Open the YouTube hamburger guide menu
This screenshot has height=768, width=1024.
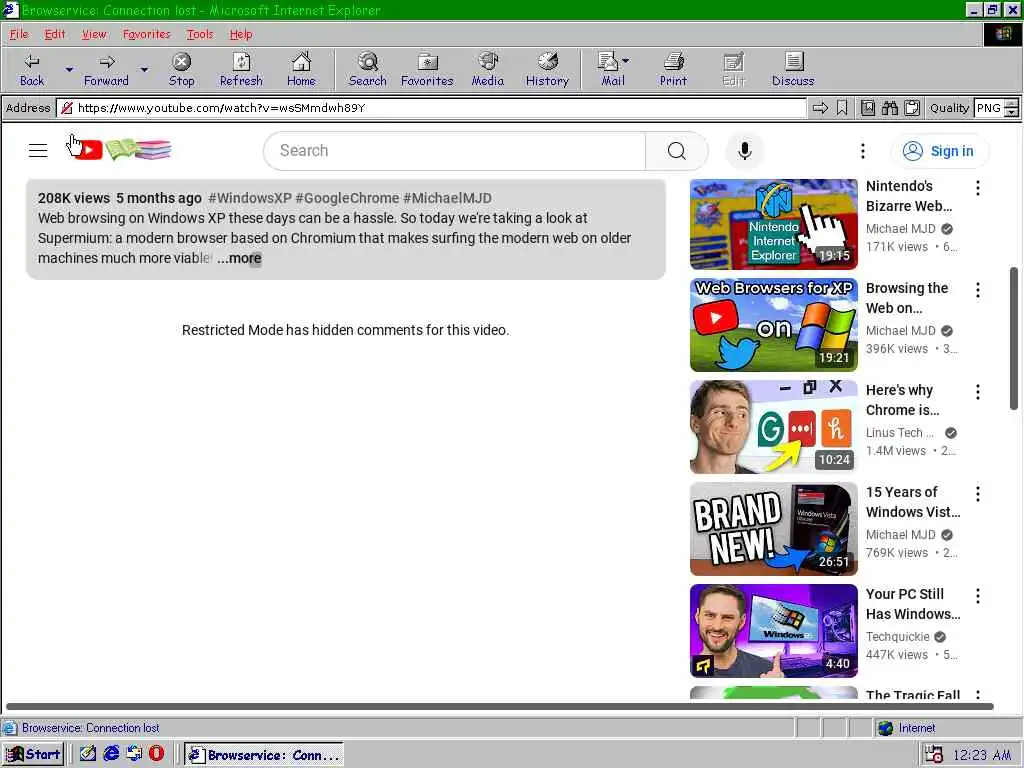(x=38, y=151)
